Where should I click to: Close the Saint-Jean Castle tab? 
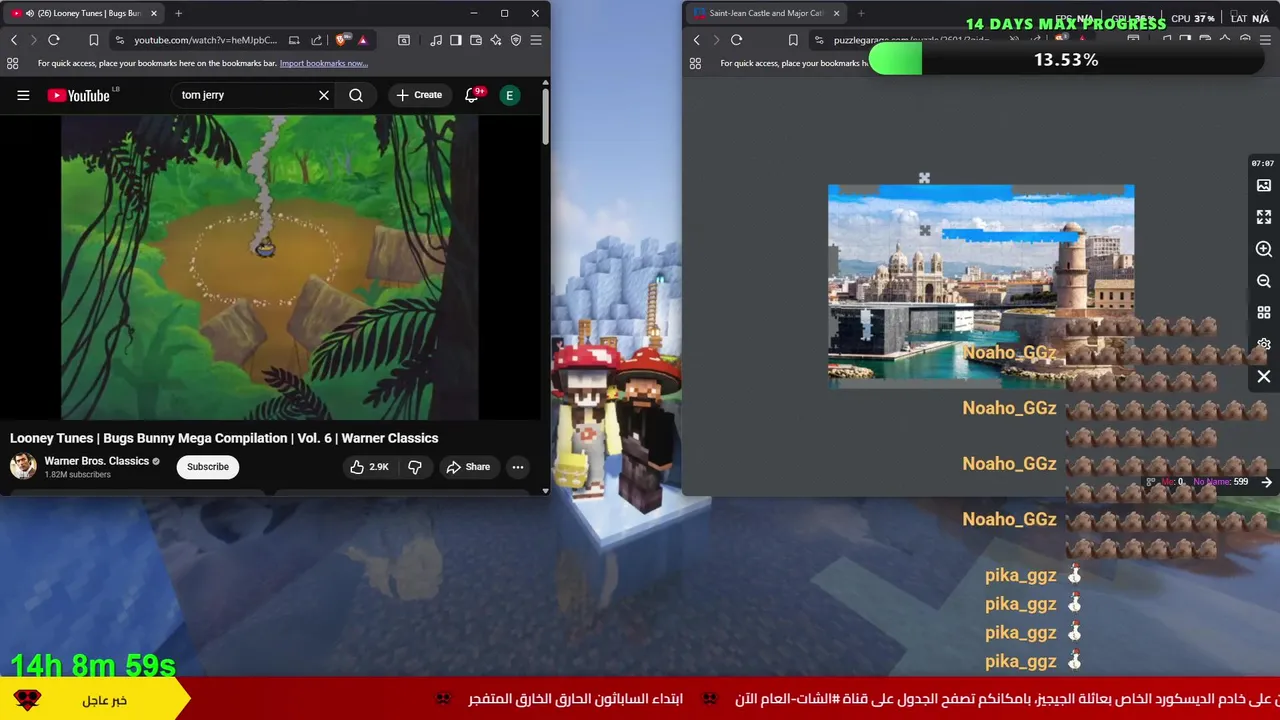pyautogui.click(x=836, y=13)
